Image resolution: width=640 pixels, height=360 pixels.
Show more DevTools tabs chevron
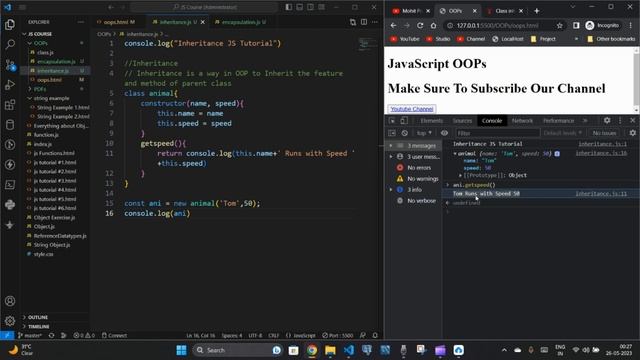pos(584,120)
